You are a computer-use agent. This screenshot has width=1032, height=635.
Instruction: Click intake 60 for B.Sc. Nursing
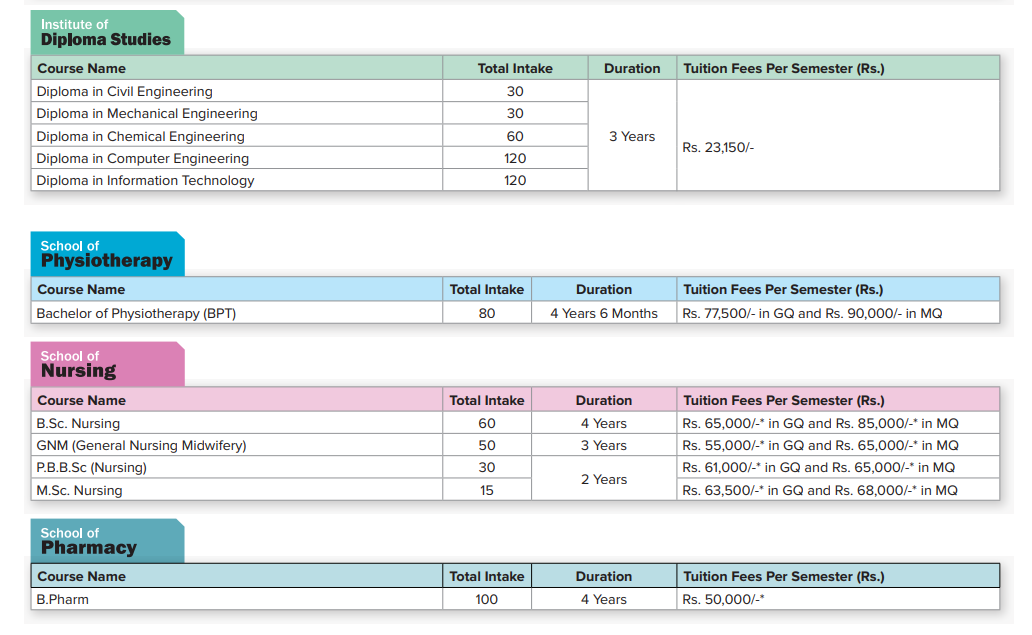tap(487, 423)
